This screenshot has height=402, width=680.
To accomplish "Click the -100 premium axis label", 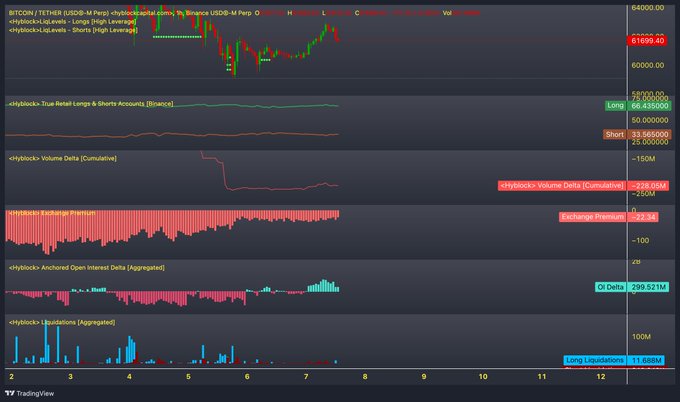I will pyautogui.click(x=640, y=240).
